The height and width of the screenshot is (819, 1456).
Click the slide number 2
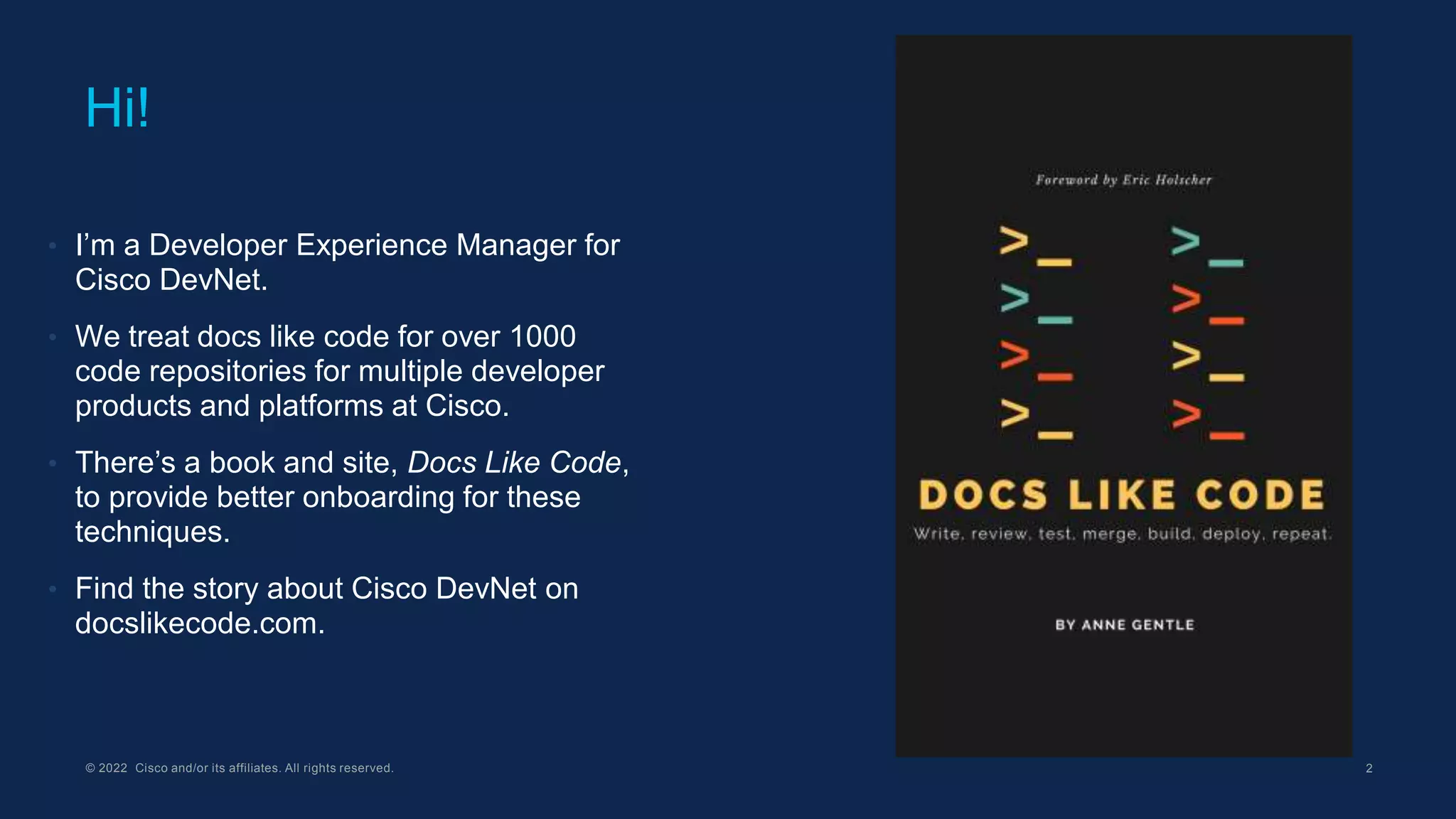(1369, 768)
